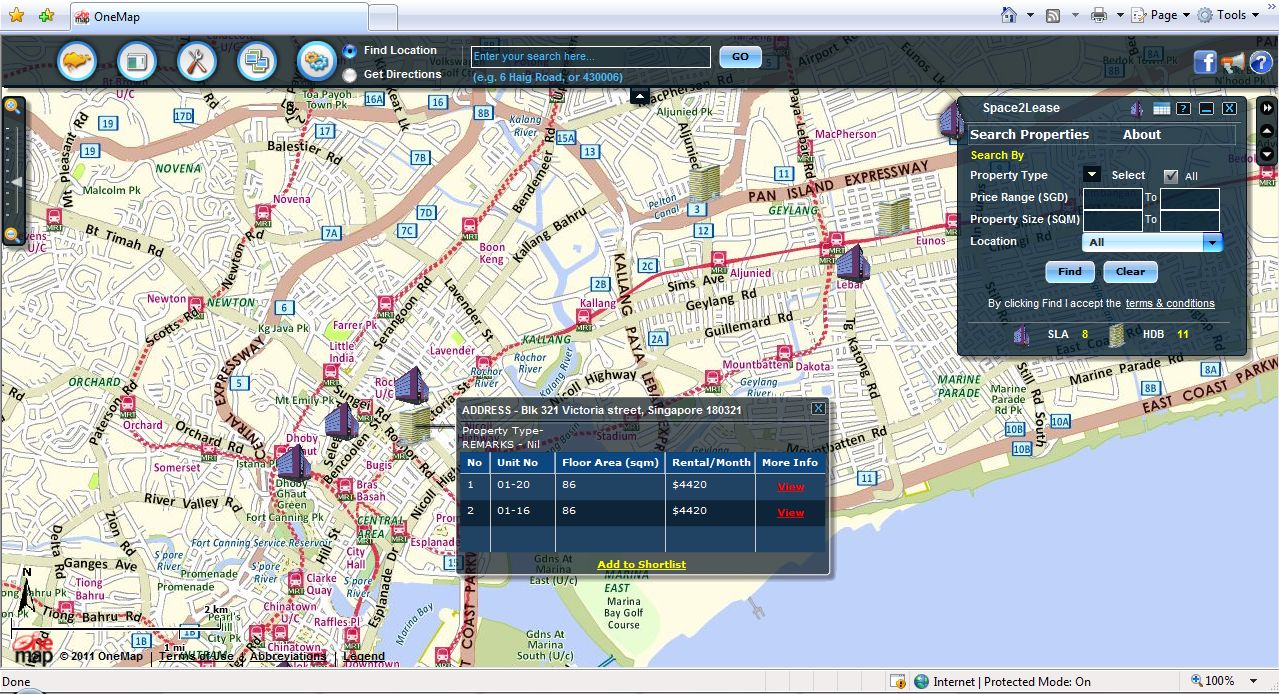Viewport: 1279px width, 694px height.
Task: Open the blue question mark help icon
Action: pos(1259,63)
